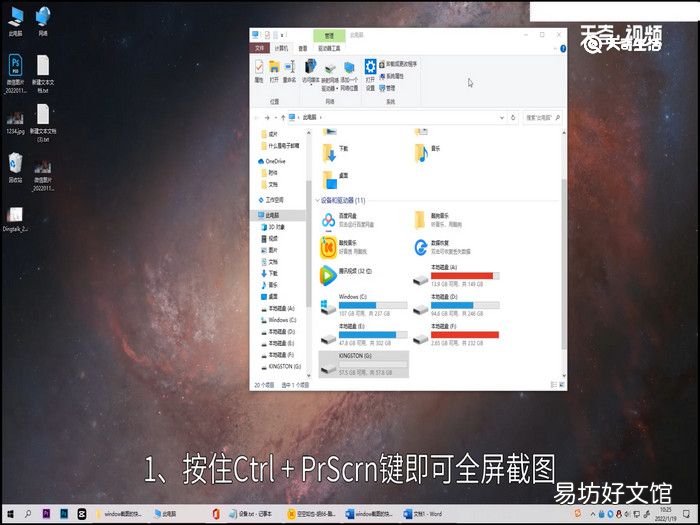700x525 pixels.
Task: Open the Windows Start menu
Action: coord(11,514)
